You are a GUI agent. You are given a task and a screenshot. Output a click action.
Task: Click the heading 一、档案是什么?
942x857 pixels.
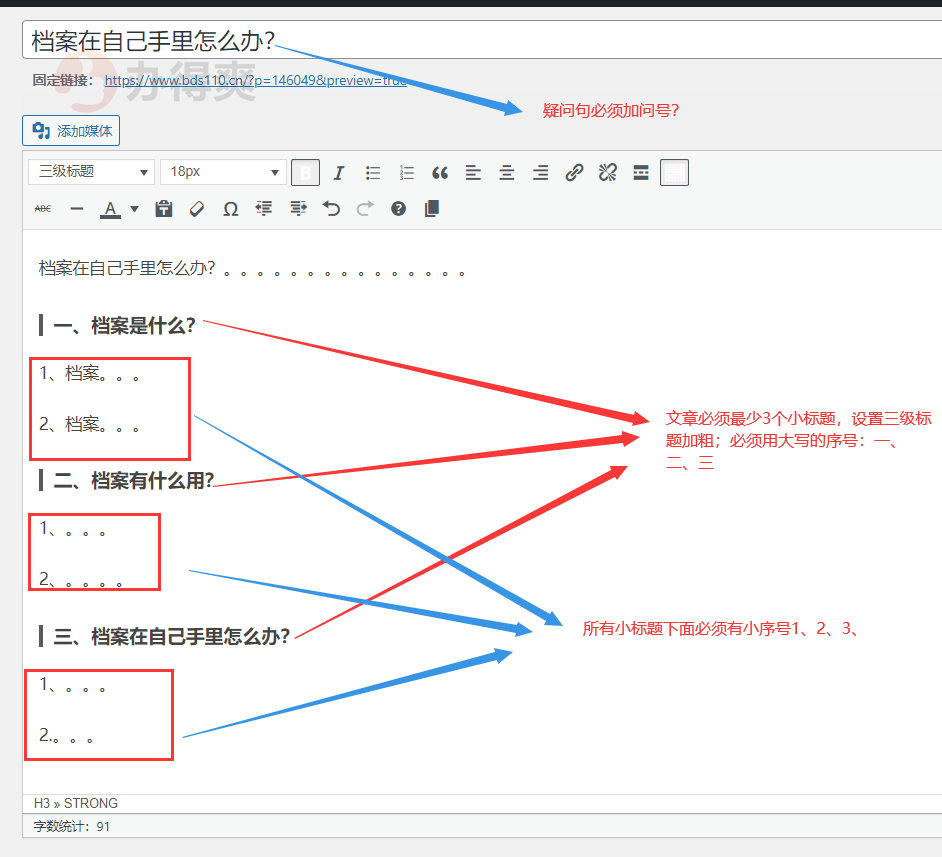point(124,326)
